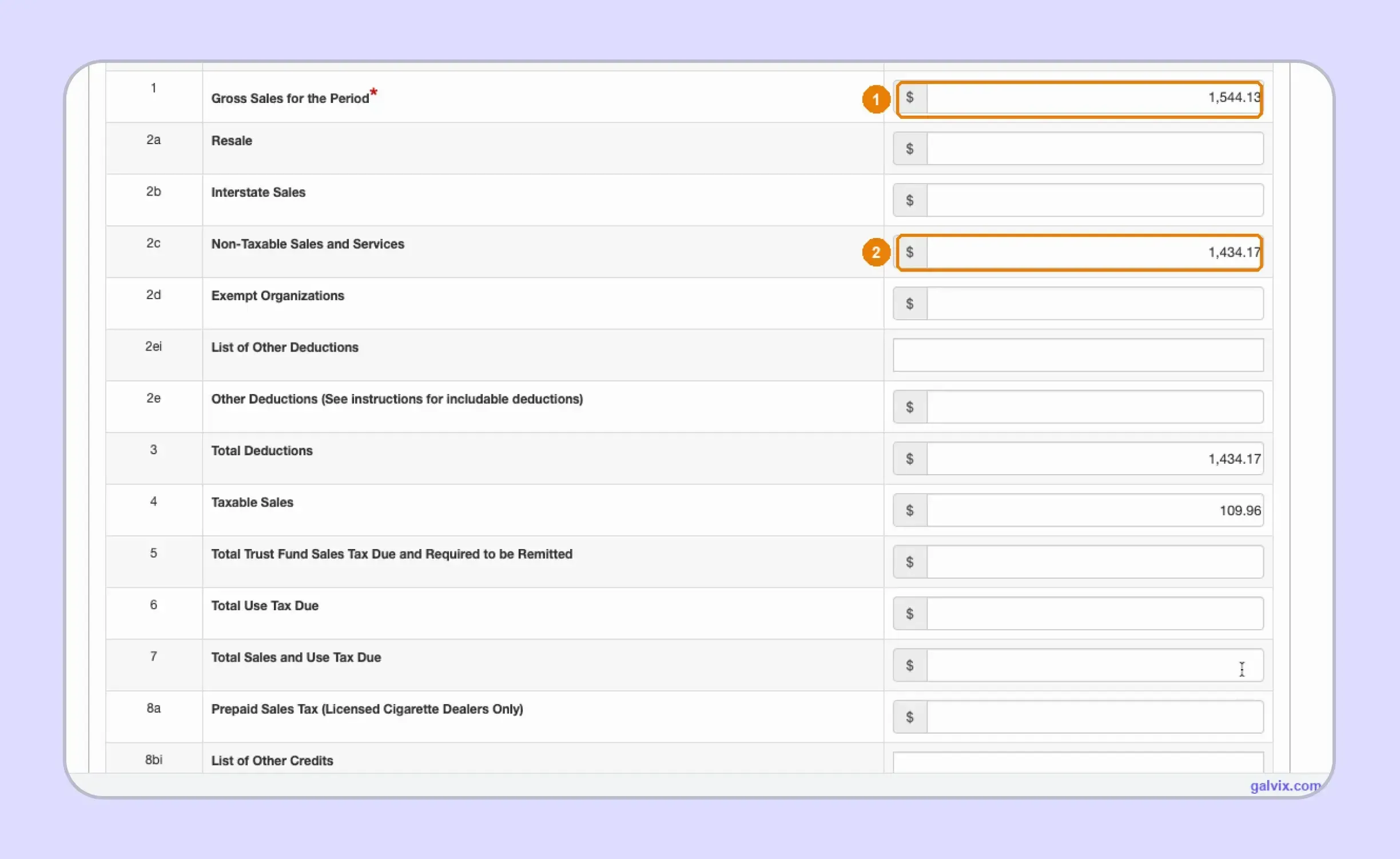Click the Interstate Sales amount field
Screen dimensions: 1400x859
click(1094, 200)
